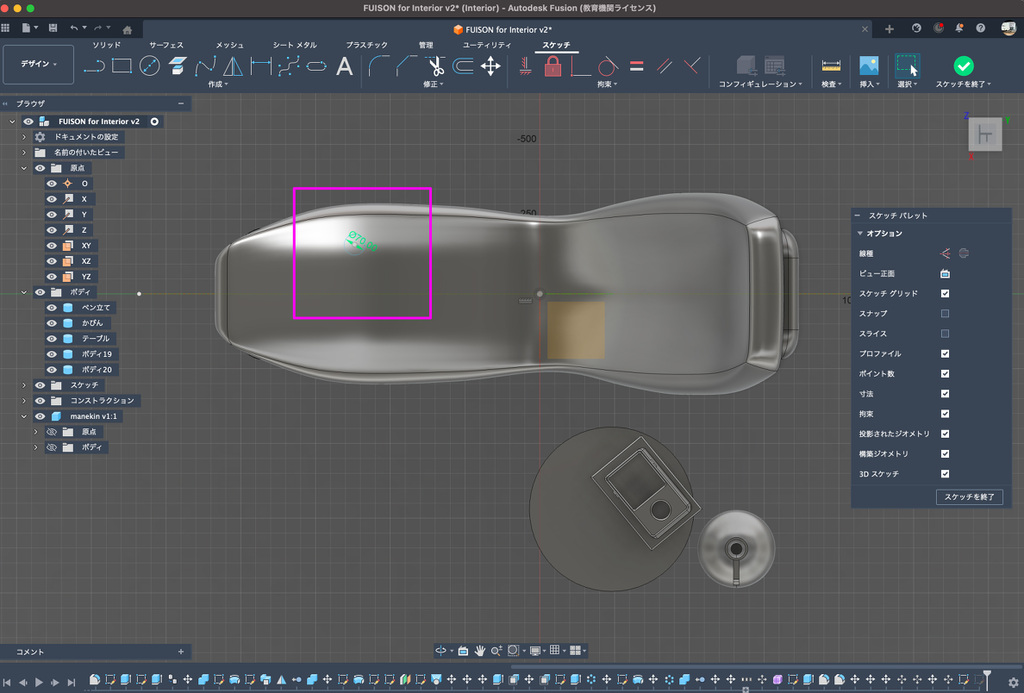Switch to the サーフェス tab
This screenshot has height=693, width=1024.
[x=166, y=45]
